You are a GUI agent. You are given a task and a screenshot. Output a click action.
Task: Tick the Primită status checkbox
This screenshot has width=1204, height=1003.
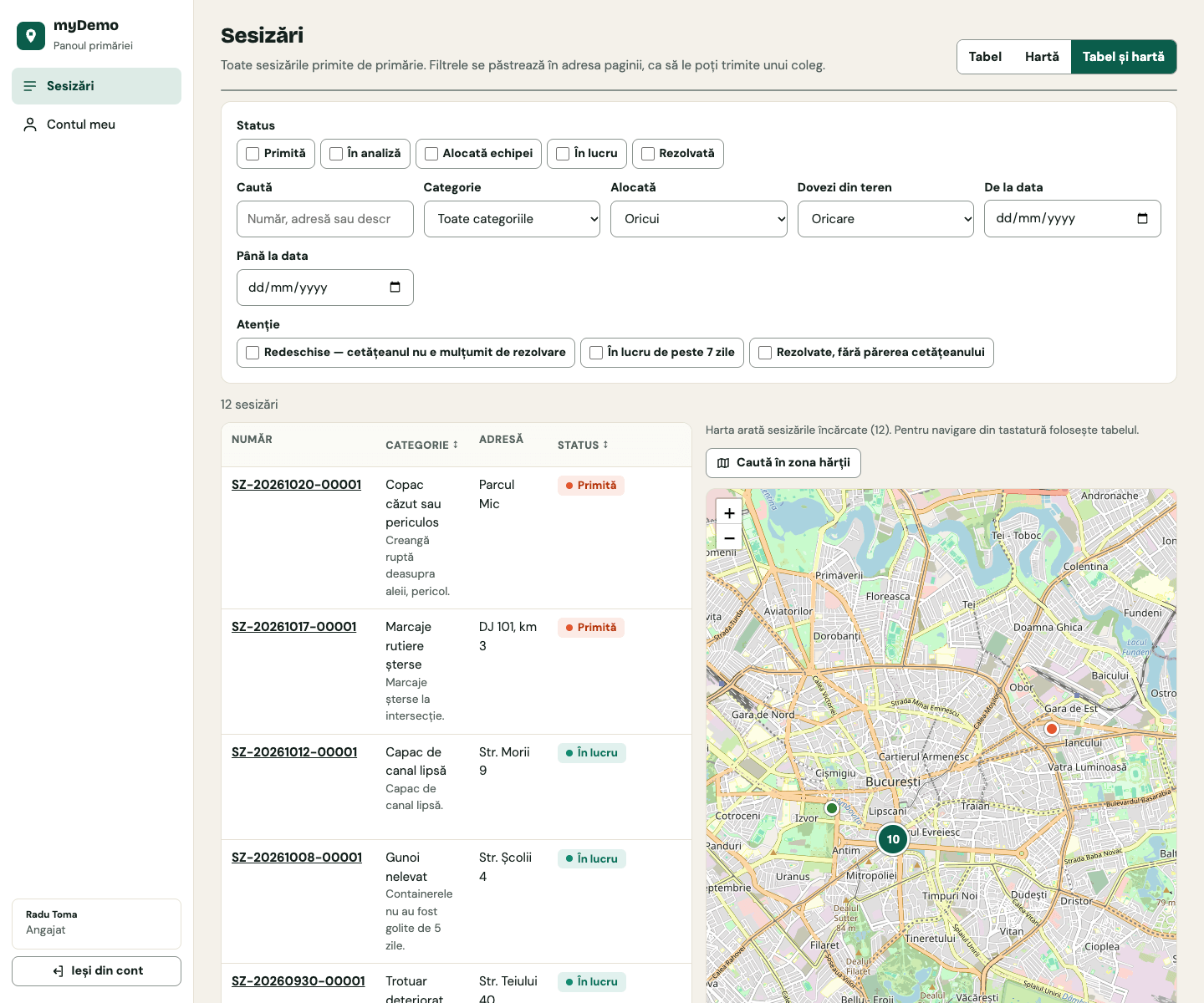tap(253, 154)
